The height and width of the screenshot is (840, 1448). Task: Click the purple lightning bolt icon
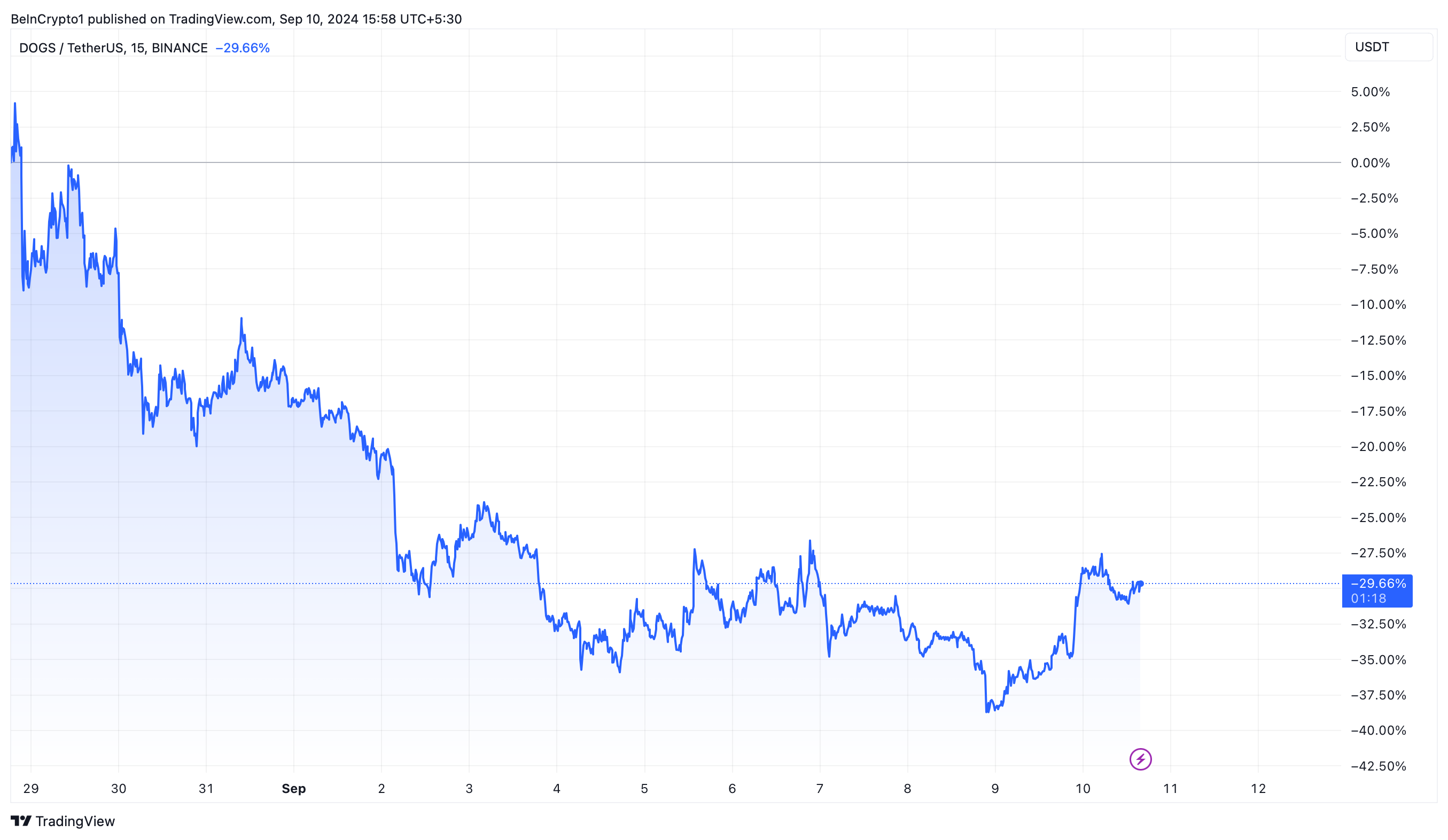click(x=1140, y=759)
